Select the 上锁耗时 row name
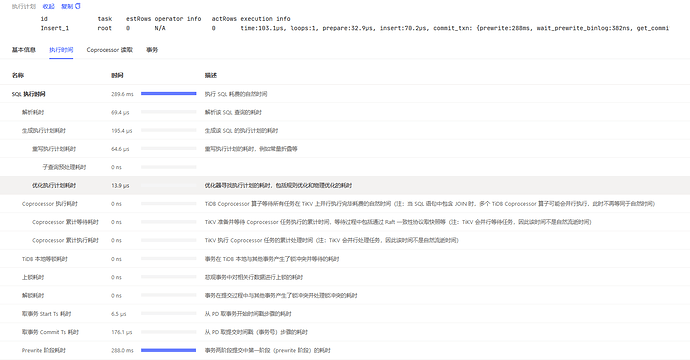690x360 pixels. coord(33,277)
